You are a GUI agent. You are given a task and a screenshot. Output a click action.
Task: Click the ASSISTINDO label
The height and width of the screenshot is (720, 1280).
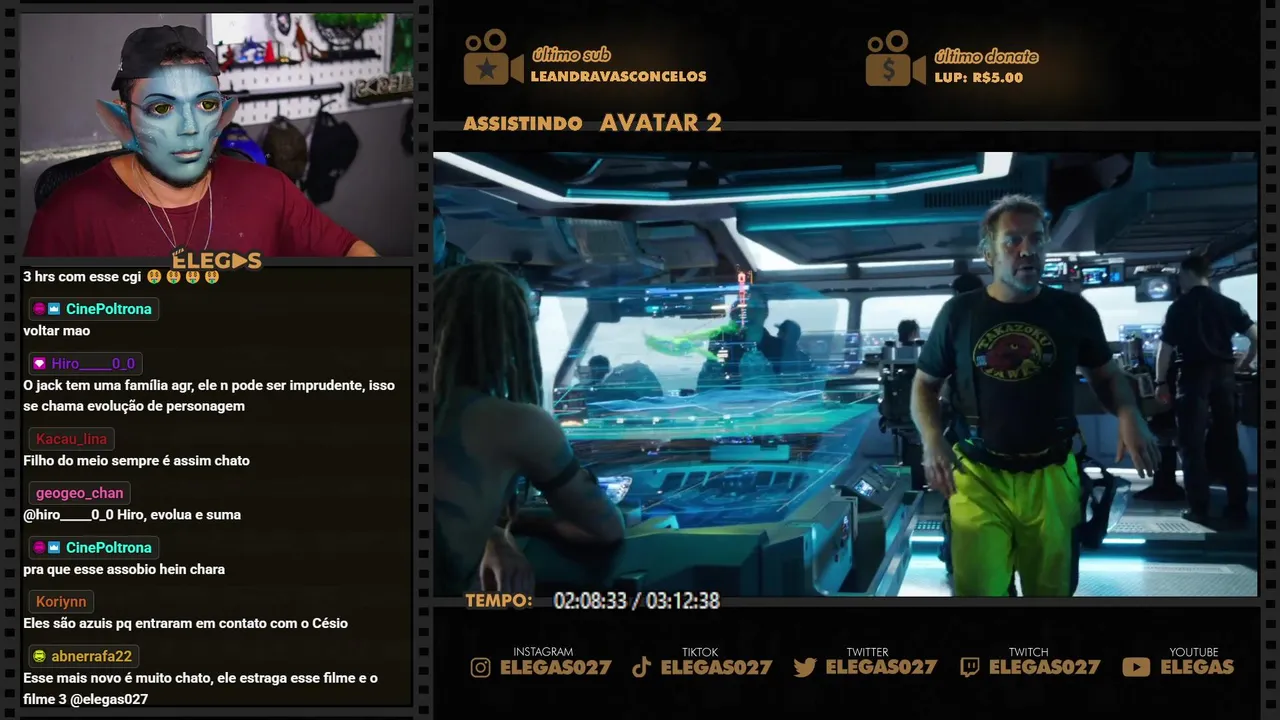[523, 124]
